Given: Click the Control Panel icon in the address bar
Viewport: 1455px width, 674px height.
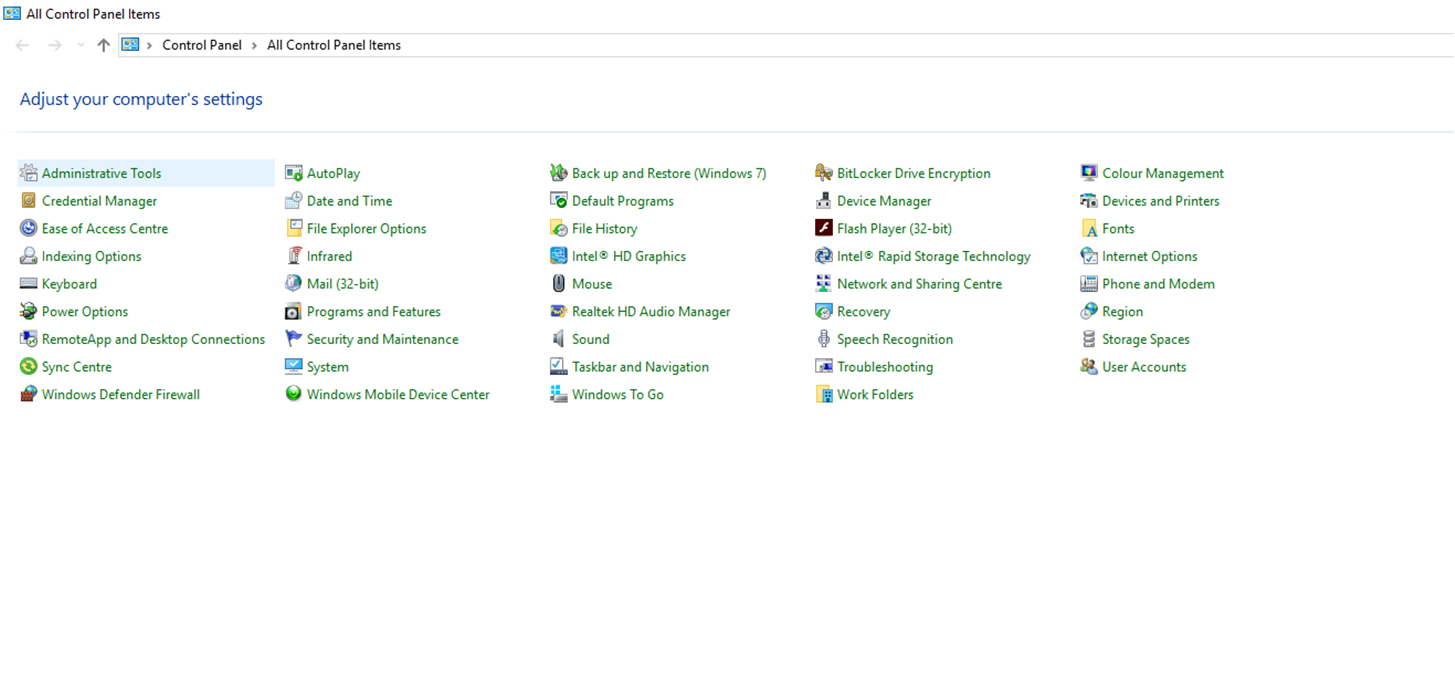Looking at the screenshot, I should click(x=130, y=45).
